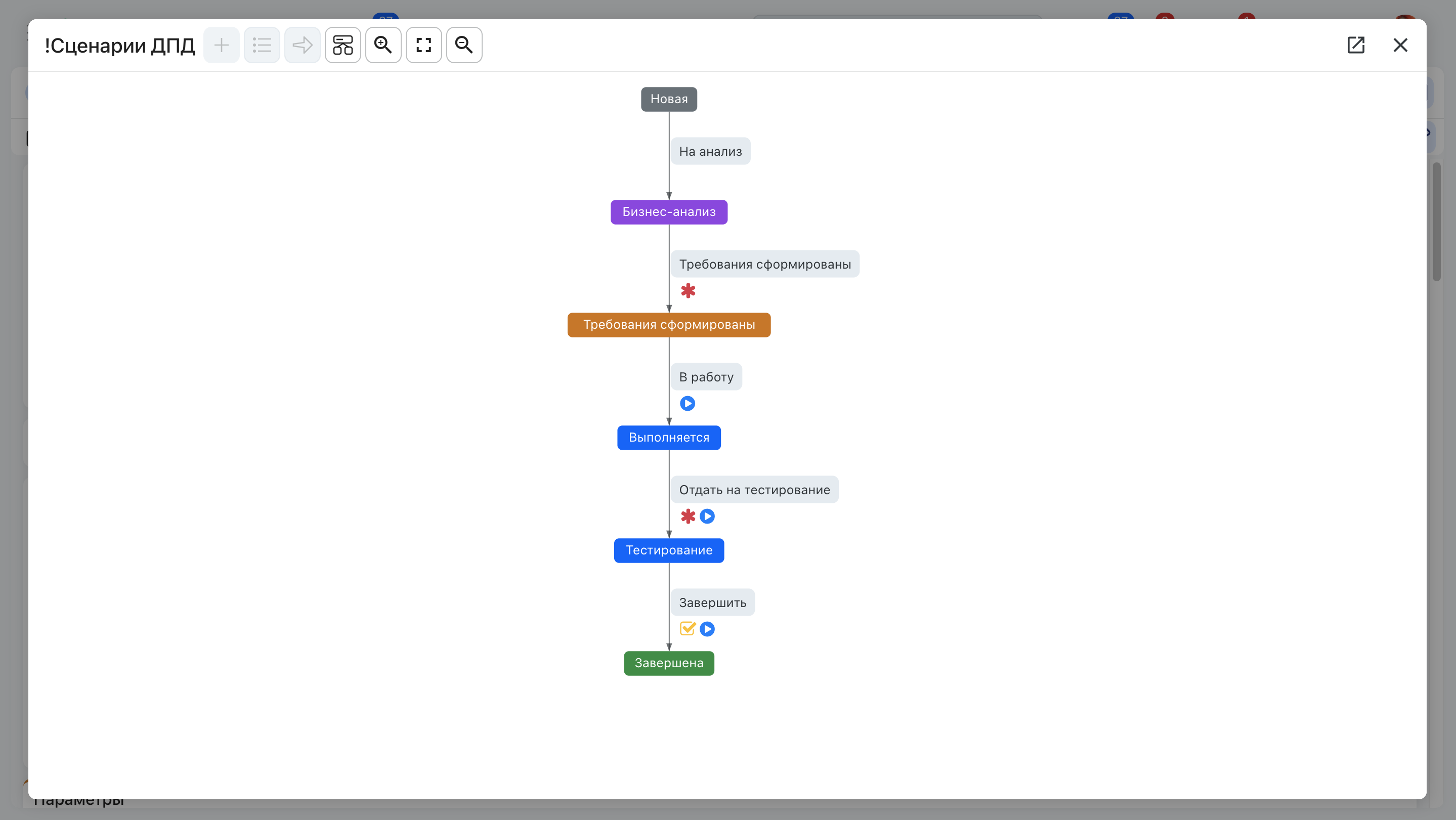Fit diagram to screen button
Screen dimensions: 1456x820
pyautogui.click(x=424, y=45)
